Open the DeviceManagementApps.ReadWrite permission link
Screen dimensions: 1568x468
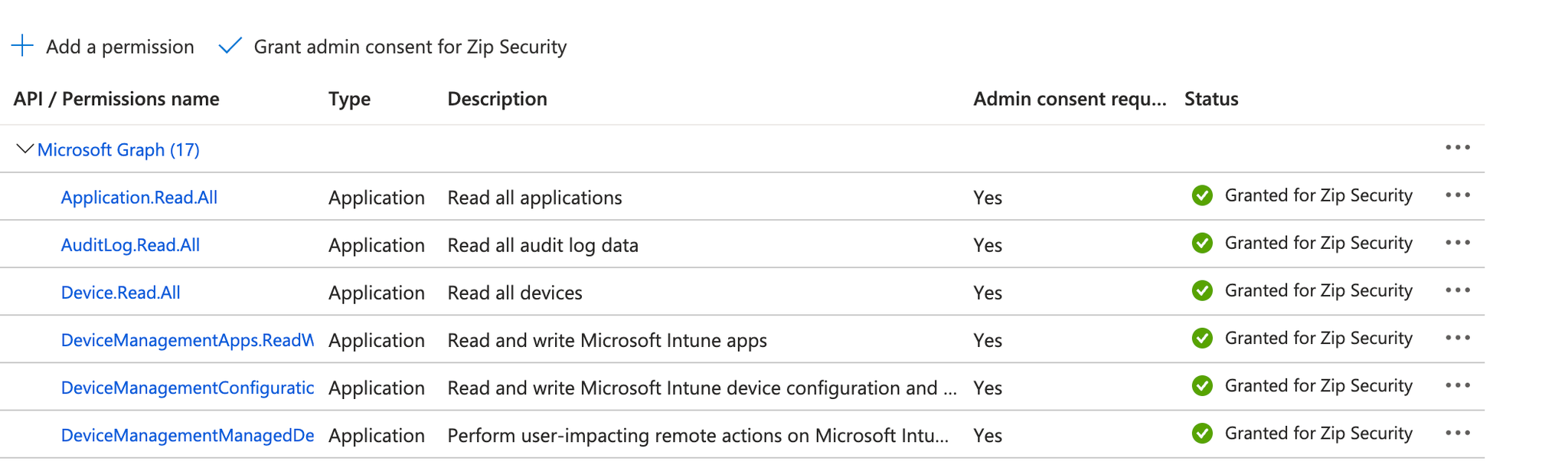[x=187, y=340]
